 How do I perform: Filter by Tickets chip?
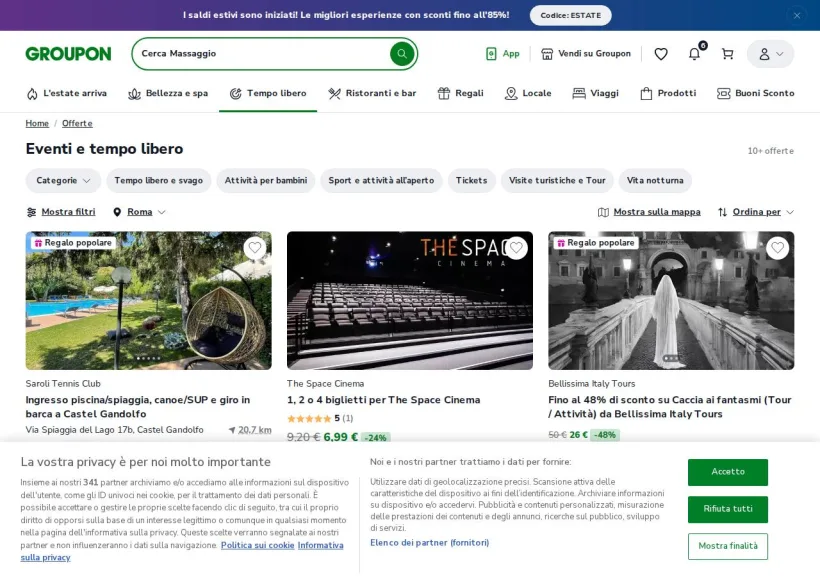(471, 180)
